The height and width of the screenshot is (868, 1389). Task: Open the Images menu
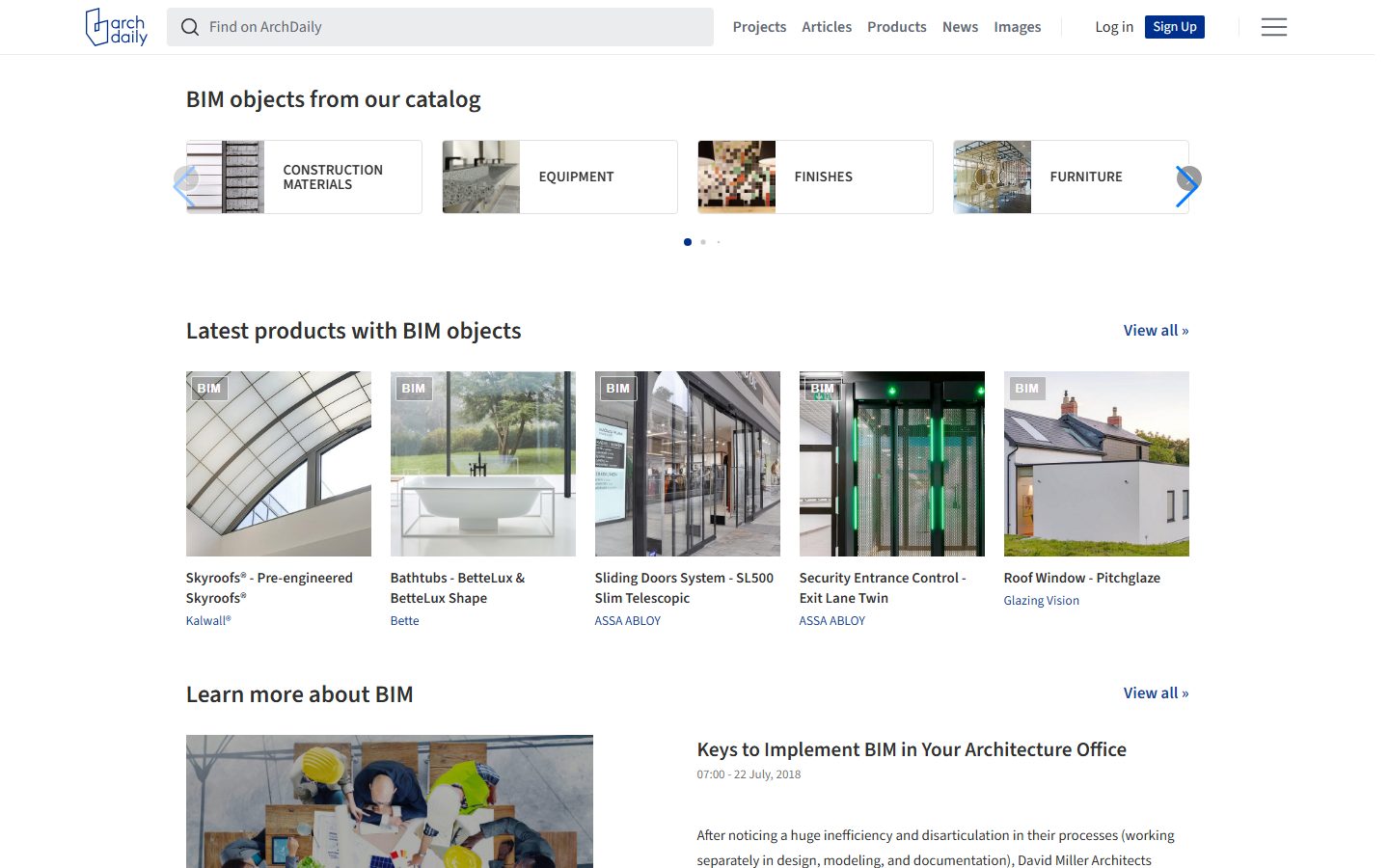(x=1017, y=27)
